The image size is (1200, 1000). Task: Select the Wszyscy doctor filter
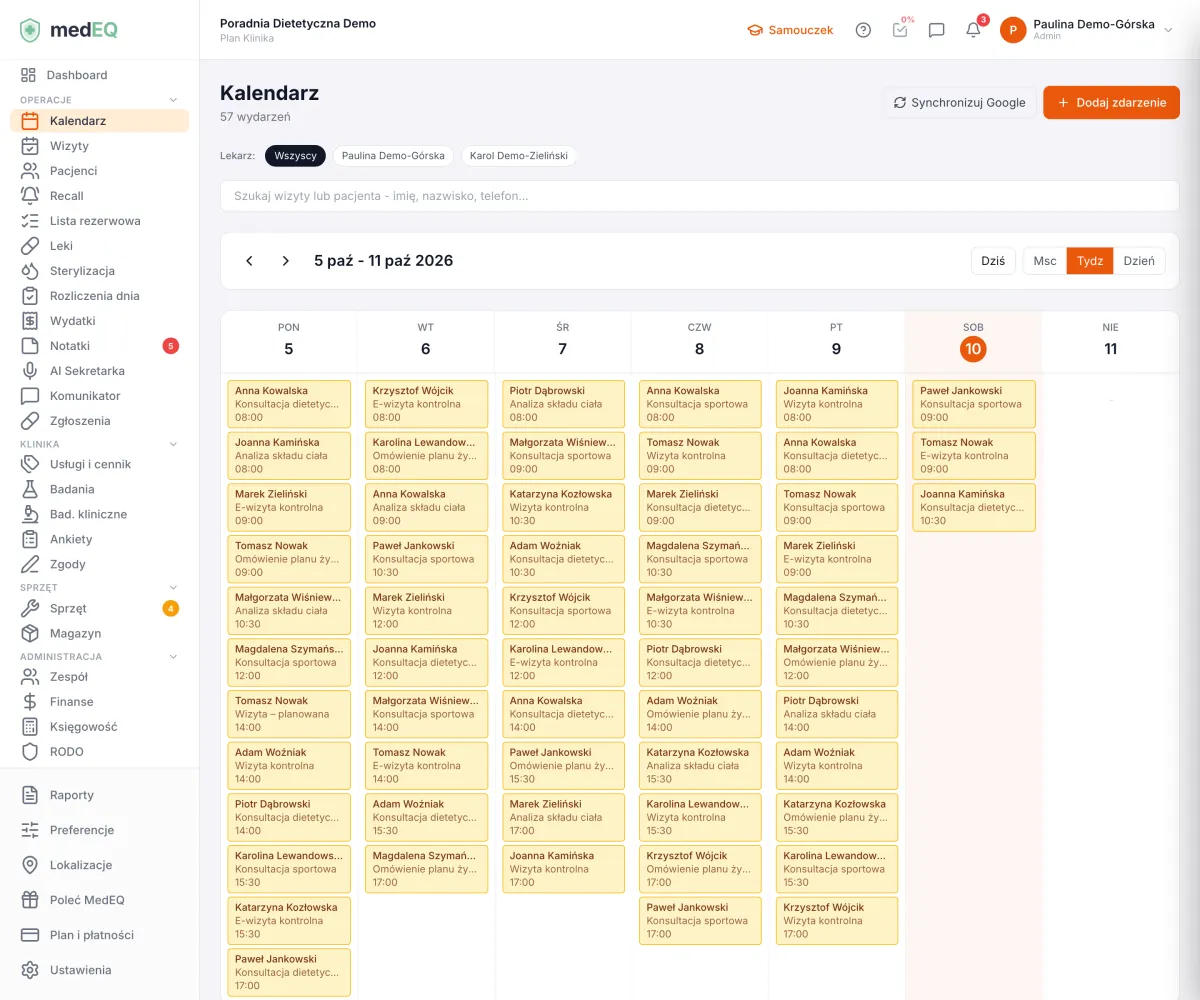(295, 156)
